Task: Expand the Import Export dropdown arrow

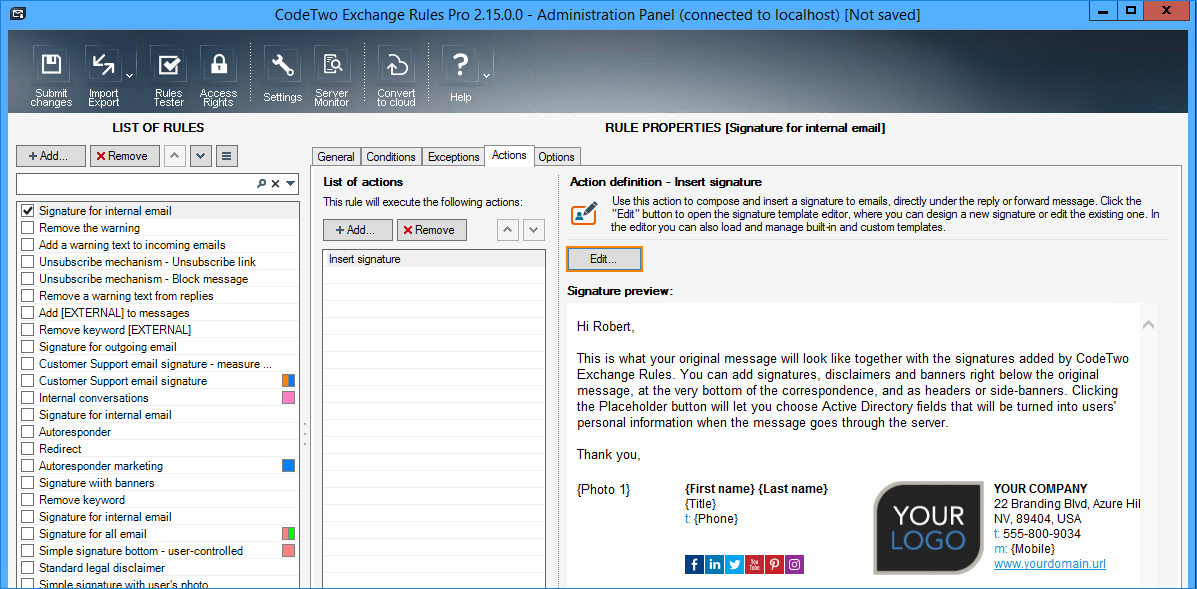Action: tap(129, 76)
